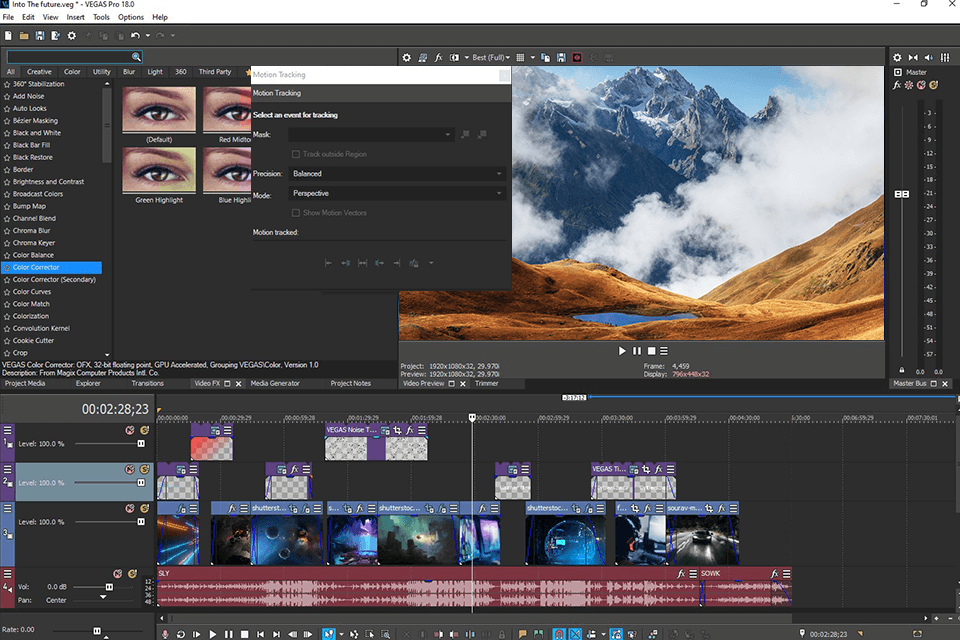Image resolution: width=960 pixels, height=640 pixels.
Task: Open the Precision Balanced dropdown
Action: [x=397, y=173]
